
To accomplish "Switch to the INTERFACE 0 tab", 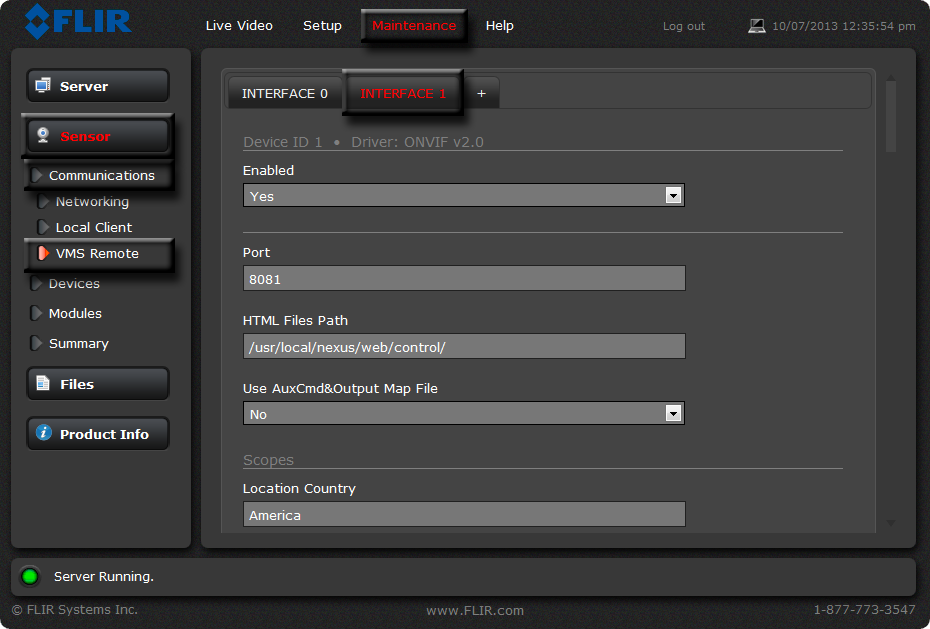I will click(x=285, y=93).
